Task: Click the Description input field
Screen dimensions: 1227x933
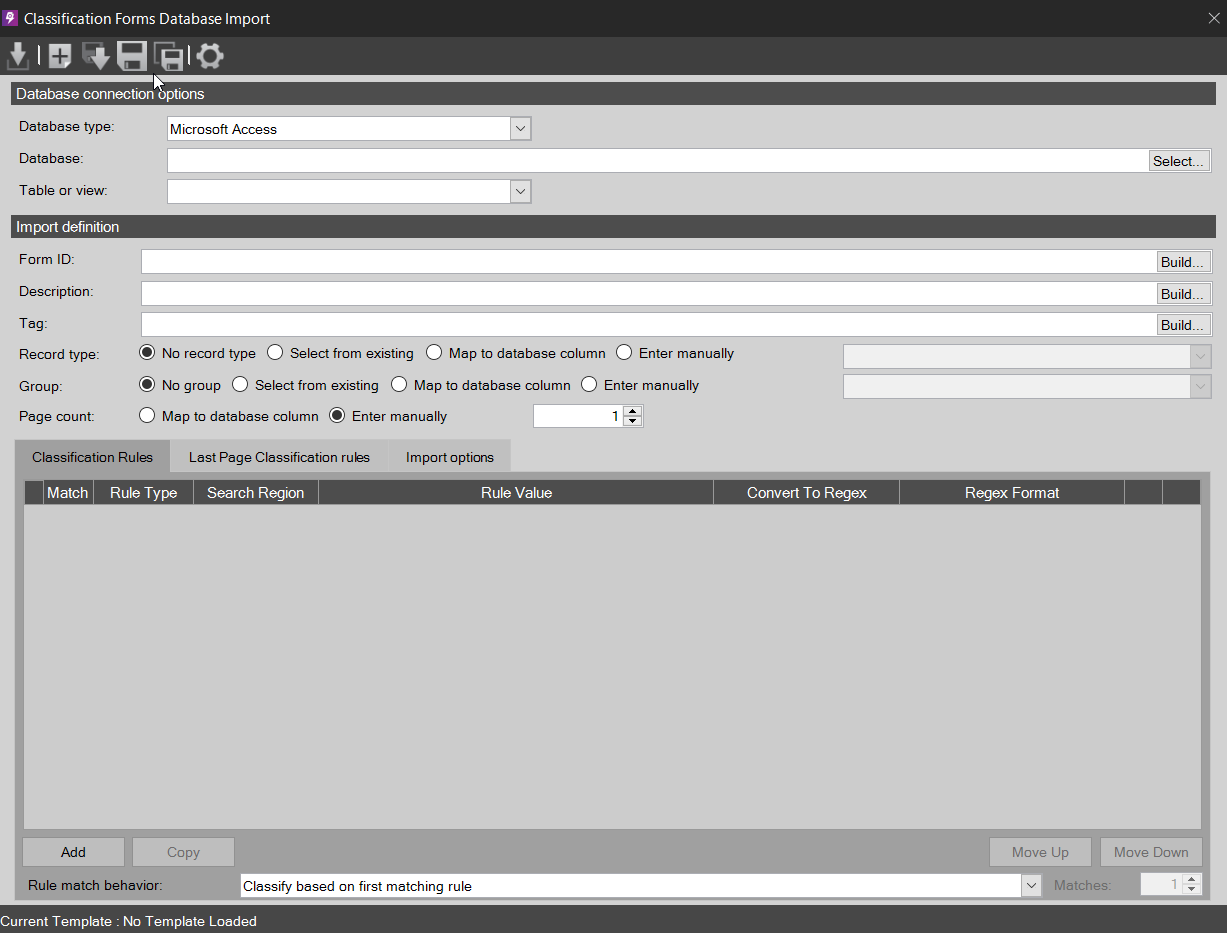Action: coord(648,294)
